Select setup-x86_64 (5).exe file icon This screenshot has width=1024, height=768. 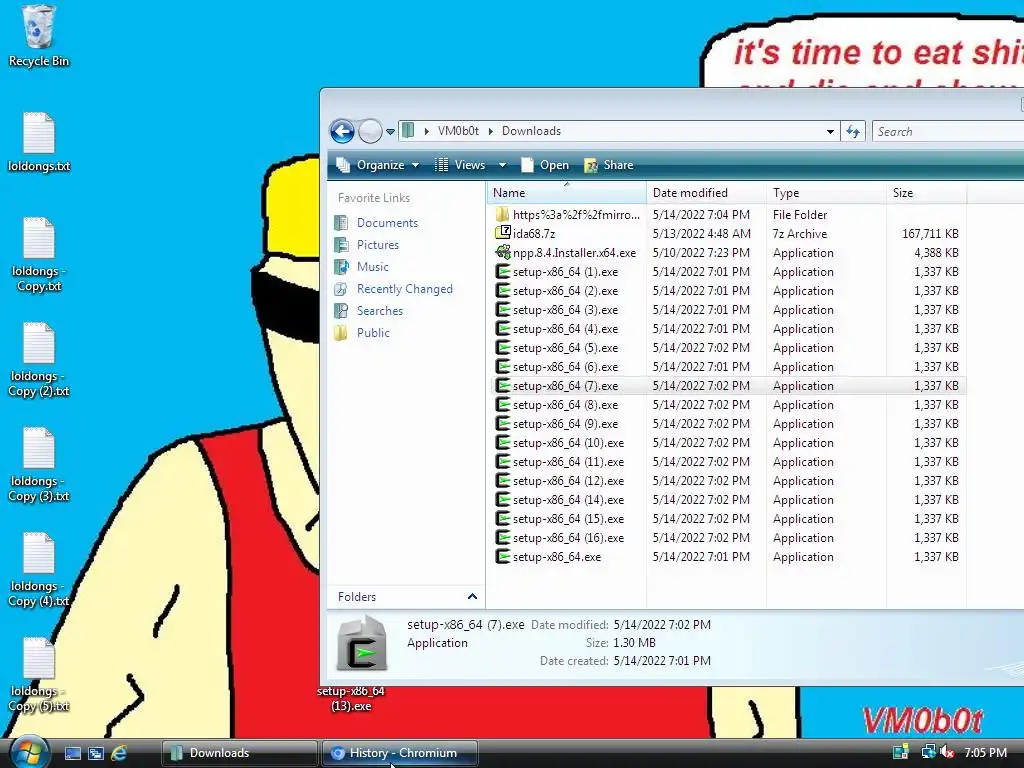click(502, 347)
